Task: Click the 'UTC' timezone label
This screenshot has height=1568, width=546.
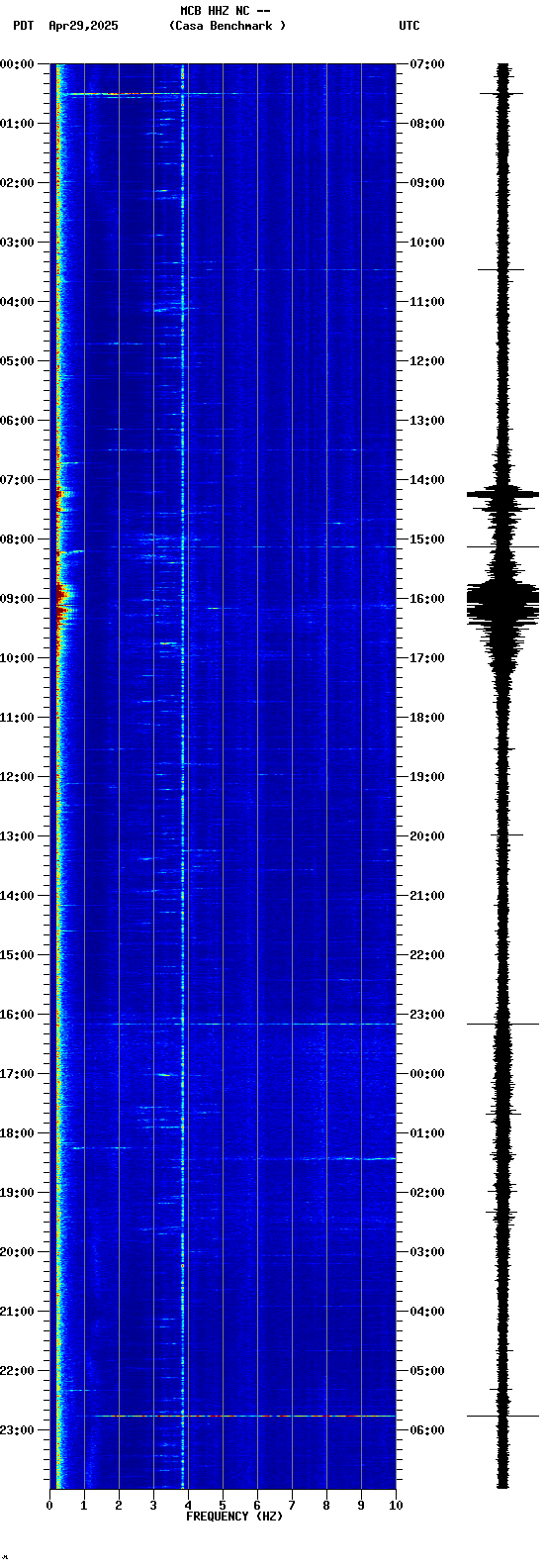Action: 409,26
